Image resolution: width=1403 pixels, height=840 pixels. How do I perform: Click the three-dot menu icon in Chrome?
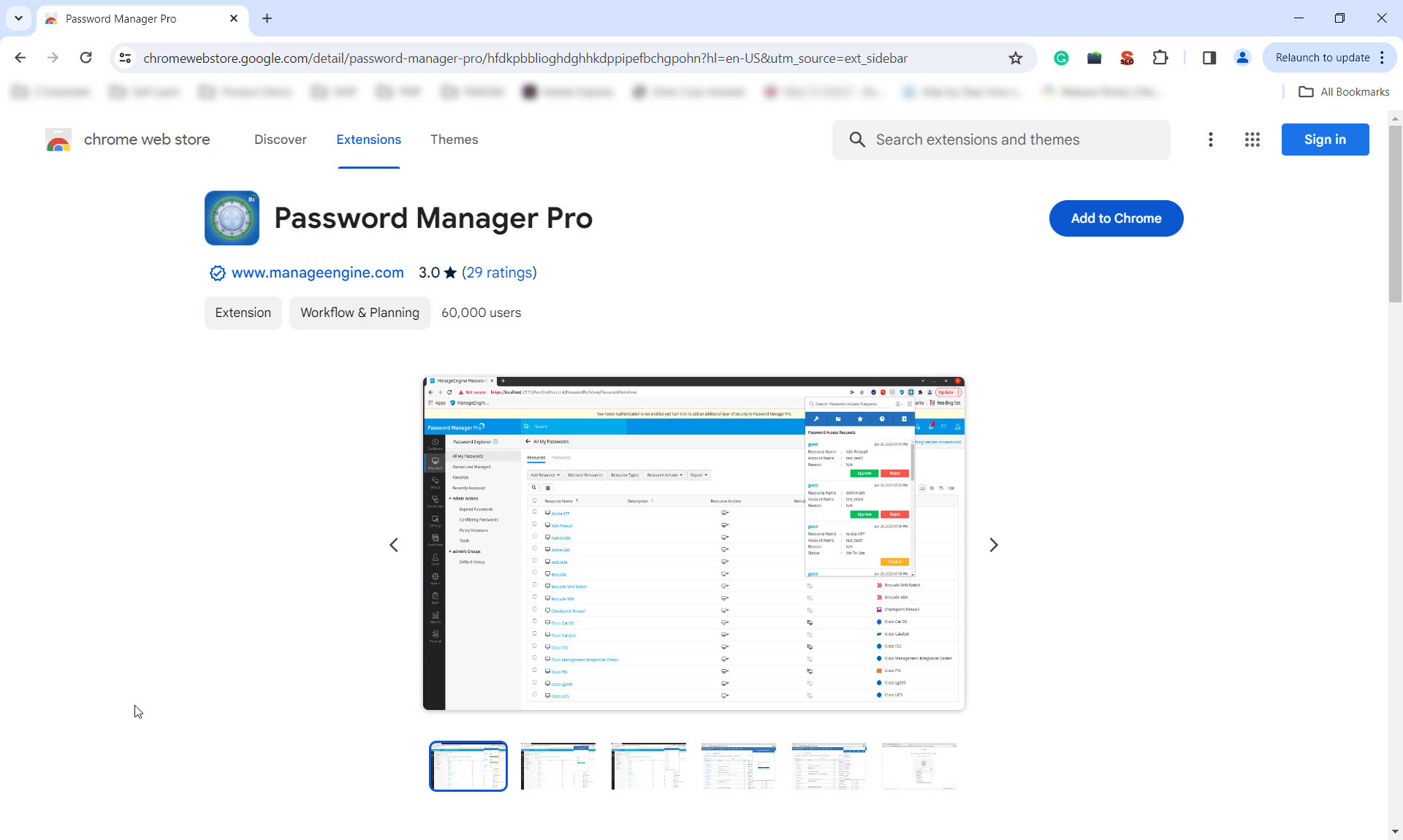pos(1383,57)
